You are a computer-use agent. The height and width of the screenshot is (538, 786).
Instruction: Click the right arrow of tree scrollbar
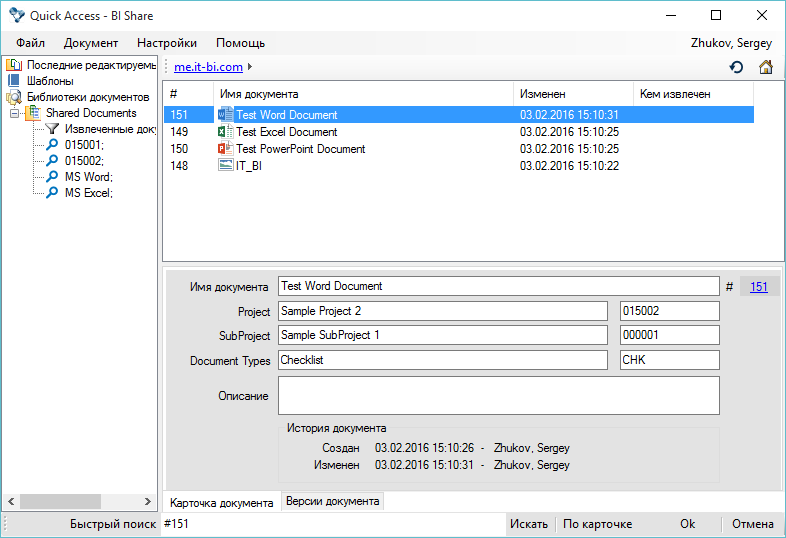147,501
